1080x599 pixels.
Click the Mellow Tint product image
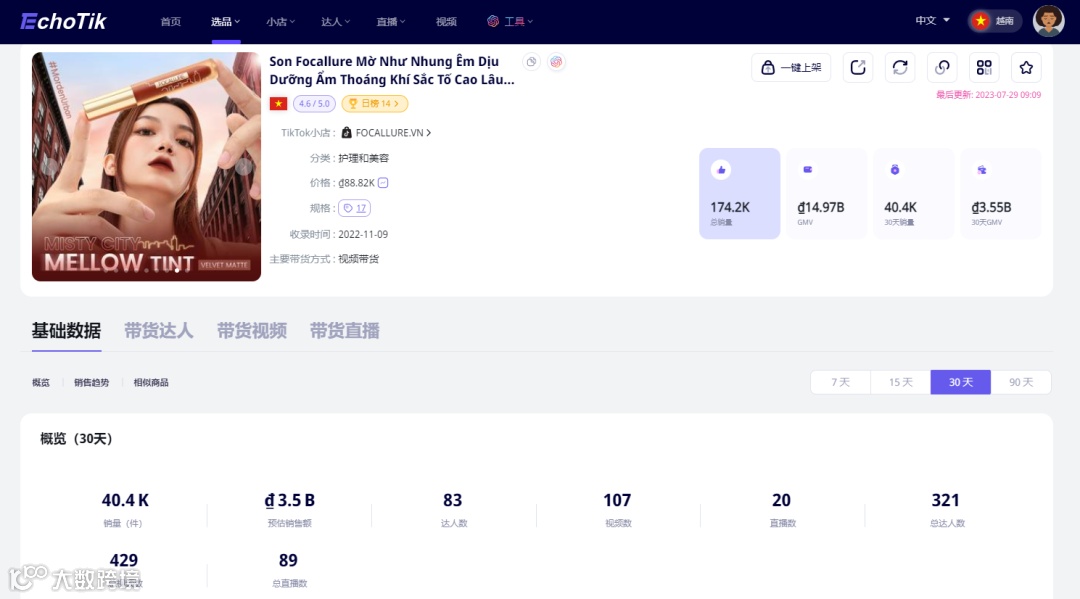coord(146,167)
